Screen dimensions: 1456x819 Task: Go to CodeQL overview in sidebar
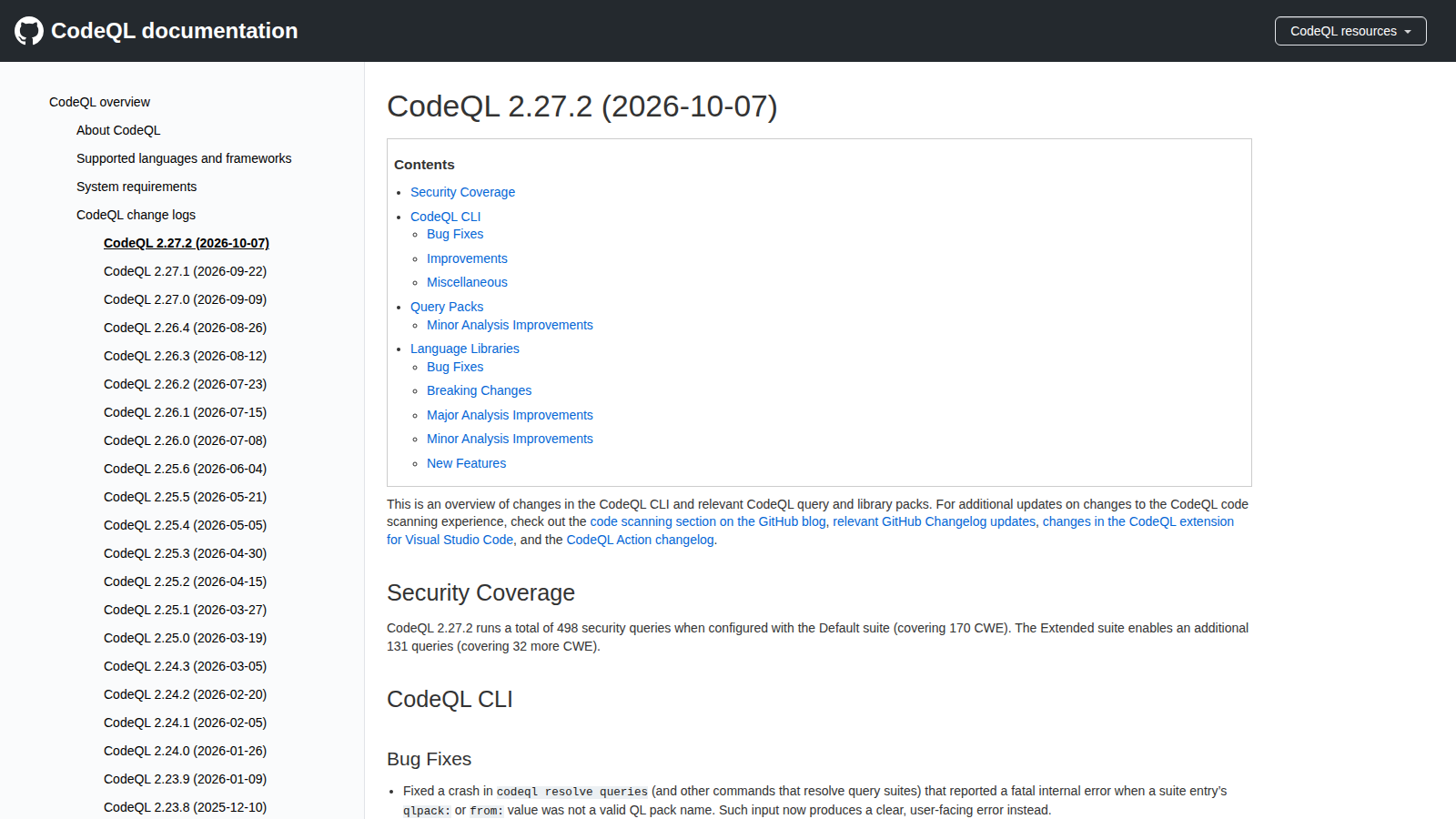click(99, 102)
